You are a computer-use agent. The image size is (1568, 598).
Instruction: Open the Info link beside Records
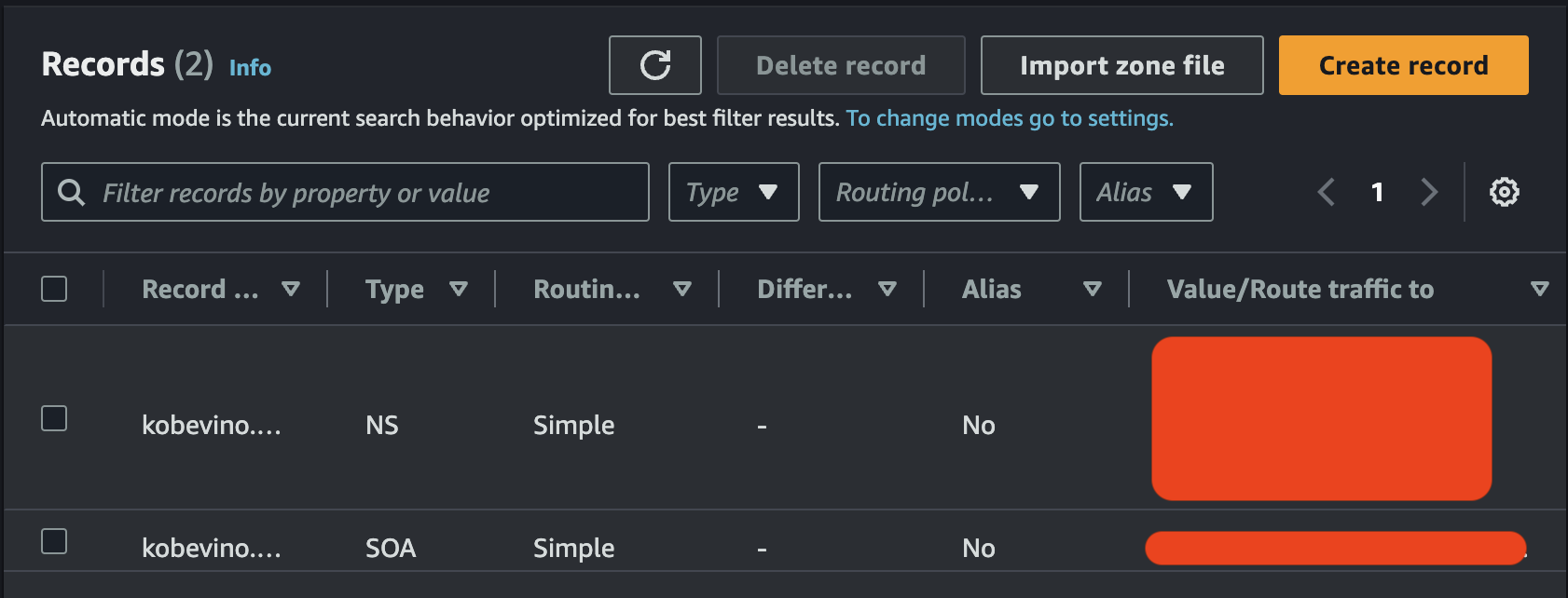pyautogui.click(x=250, y=68)
